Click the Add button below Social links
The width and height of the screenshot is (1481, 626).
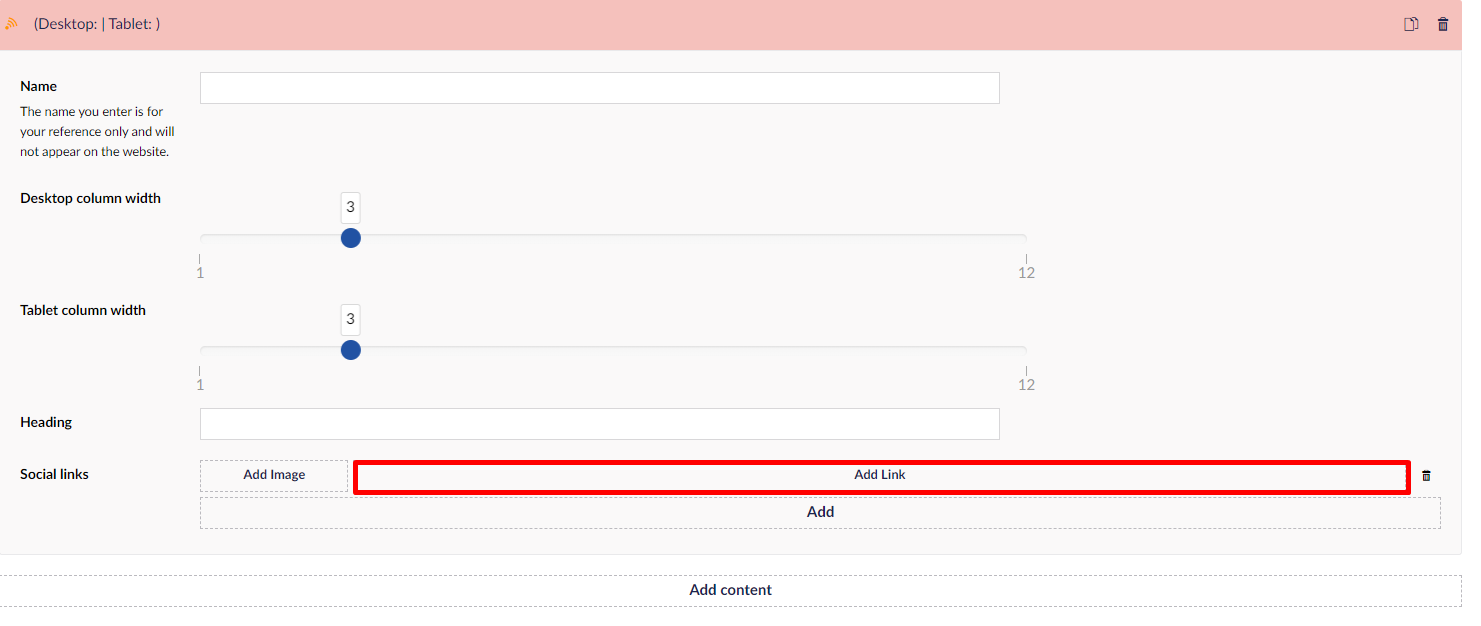(820, 512)
